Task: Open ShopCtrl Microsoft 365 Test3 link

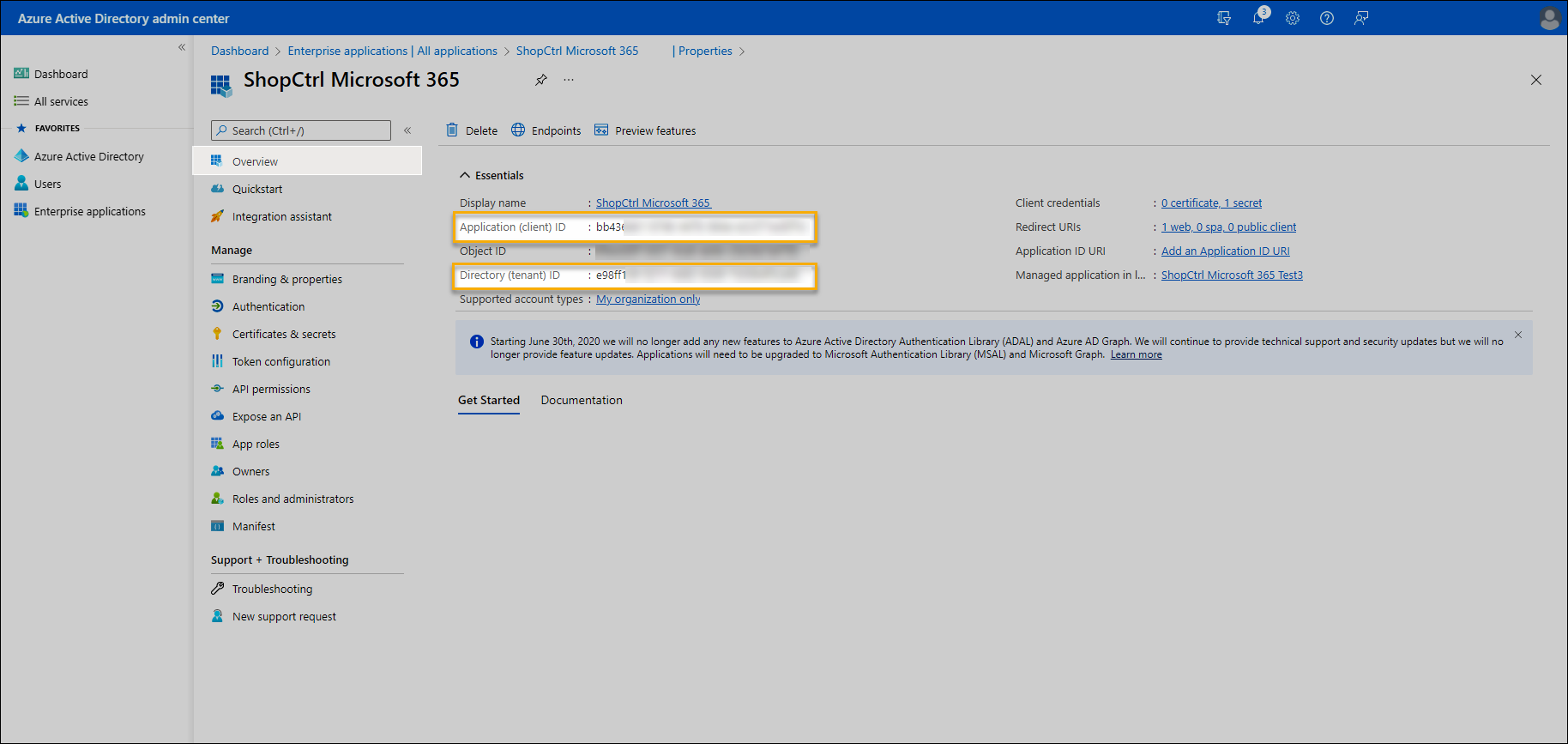Action: tap(1232, 275)
